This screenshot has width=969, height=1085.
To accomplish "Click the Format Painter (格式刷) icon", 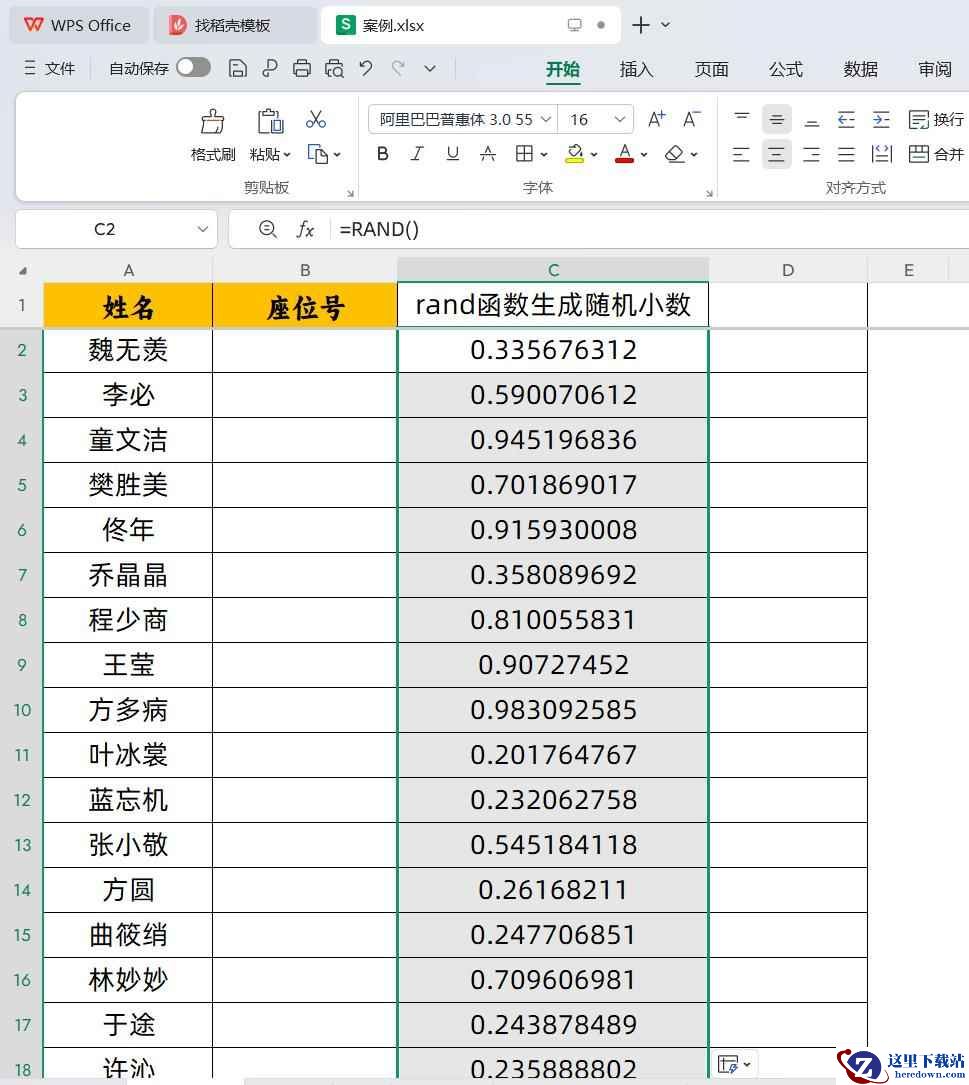I will point(212,122).
